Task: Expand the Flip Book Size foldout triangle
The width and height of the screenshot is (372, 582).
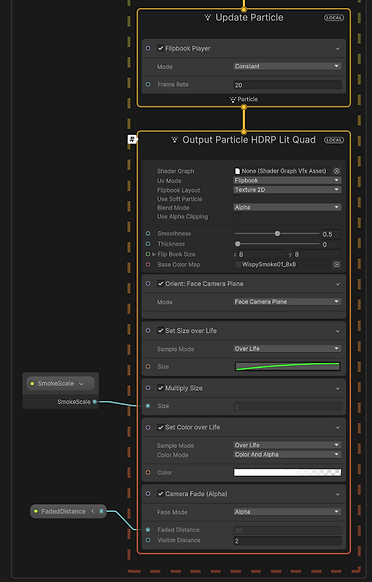Action: tap(154, 254)
